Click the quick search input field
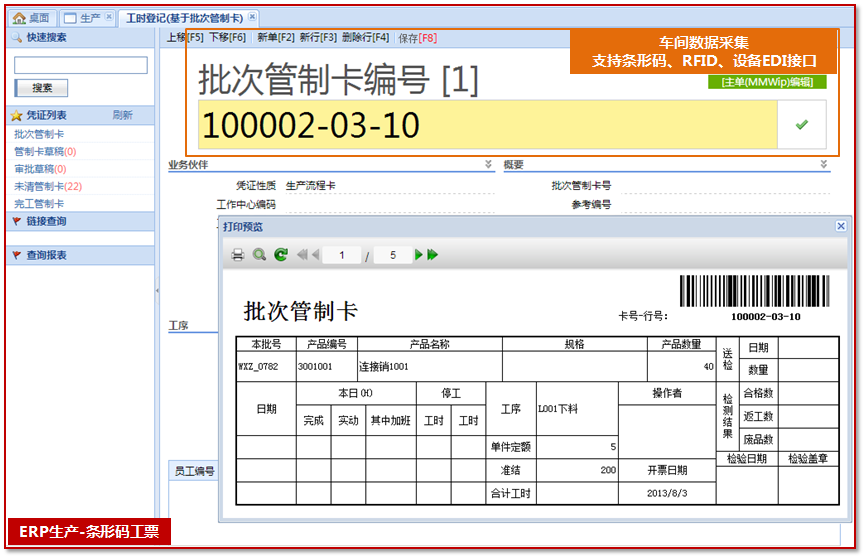Image resolution: width=866 pixels, height=559 pixels. [81, 65]
